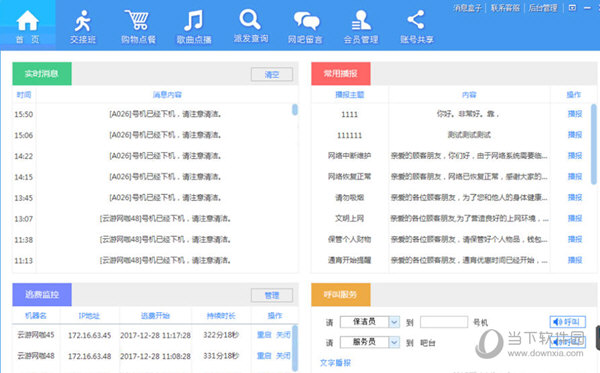Open 后台管理 in the top bar
Viewport: 600px width, 373px height.
pos(543,8)
